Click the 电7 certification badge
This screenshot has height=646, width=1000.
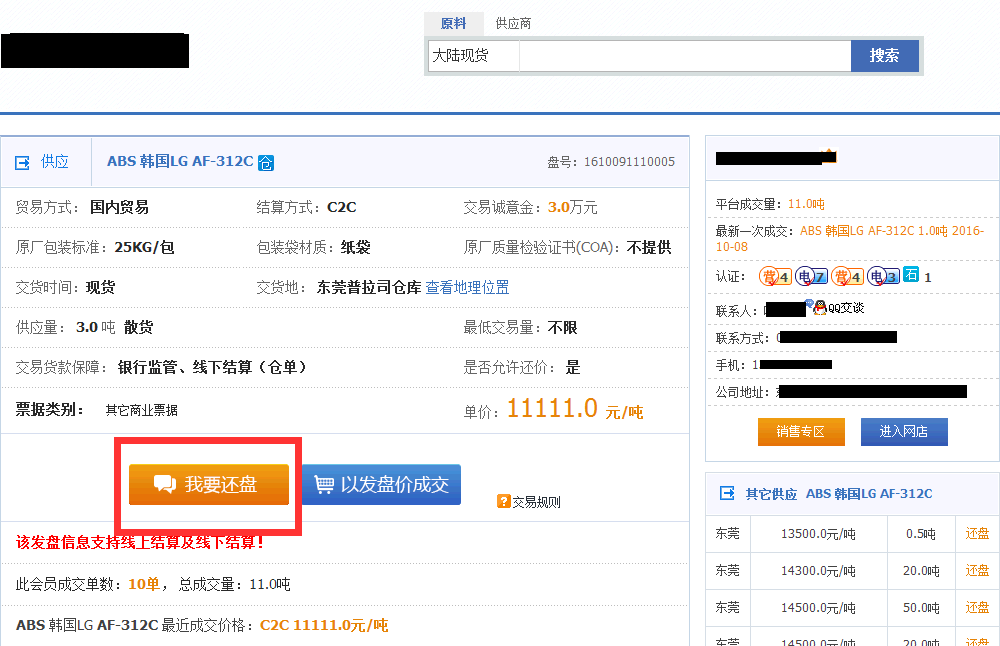(811, 276)
